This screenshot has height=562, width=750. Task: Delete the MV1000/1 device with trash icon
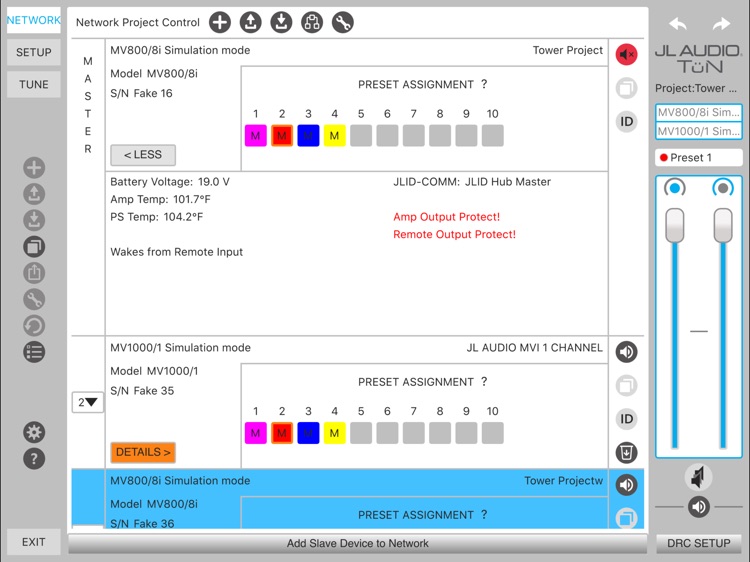click(626, 452)
